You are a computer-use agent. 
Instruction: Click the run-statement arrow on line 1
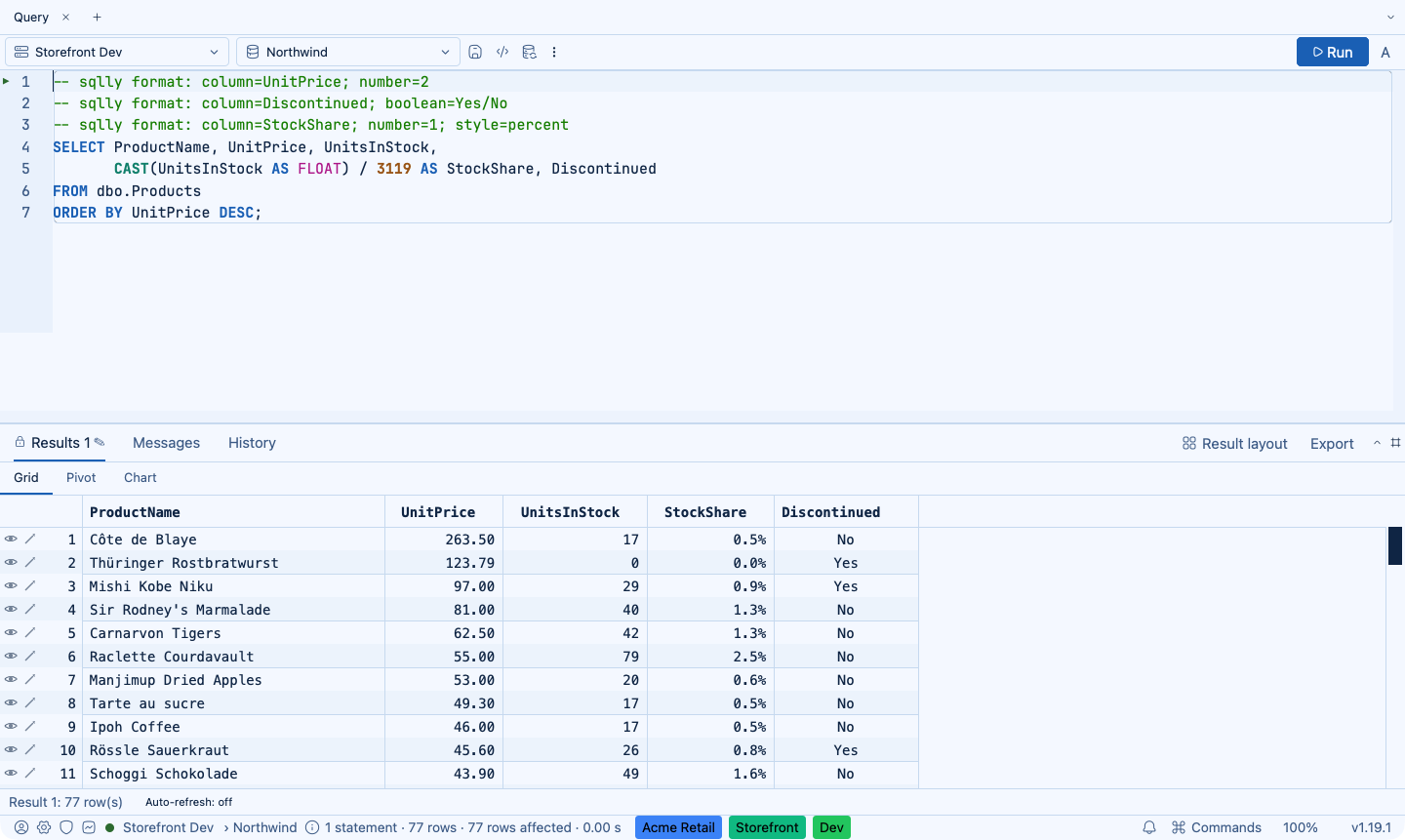point(6,81)
